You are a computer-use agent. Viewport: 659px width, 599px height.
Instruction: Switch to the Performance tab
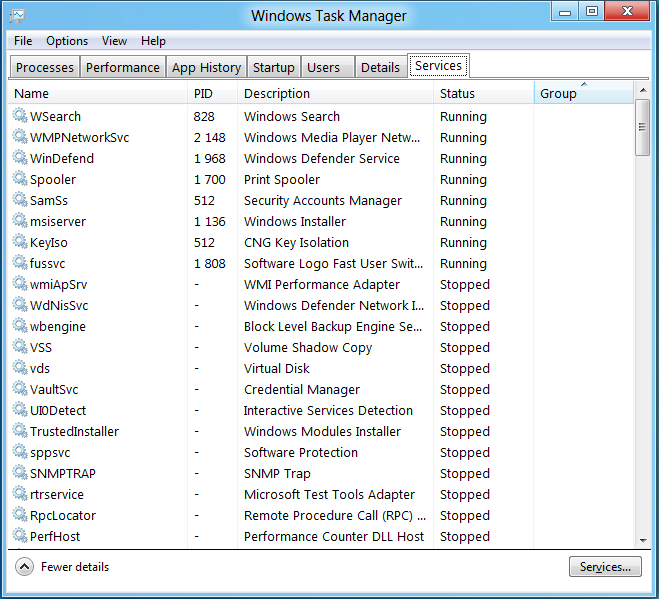coord(123,67)
